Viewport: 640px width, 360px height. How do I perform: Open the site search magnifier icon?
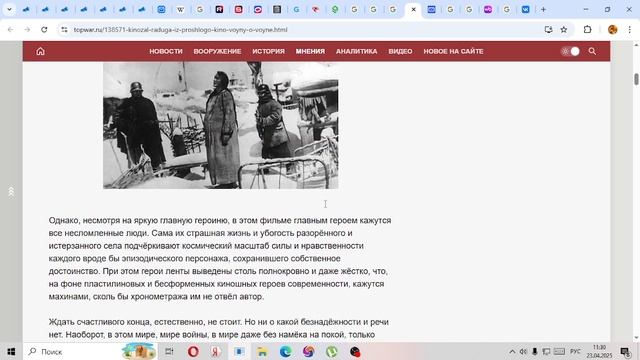pyautogui.click(x=592, y=51)
